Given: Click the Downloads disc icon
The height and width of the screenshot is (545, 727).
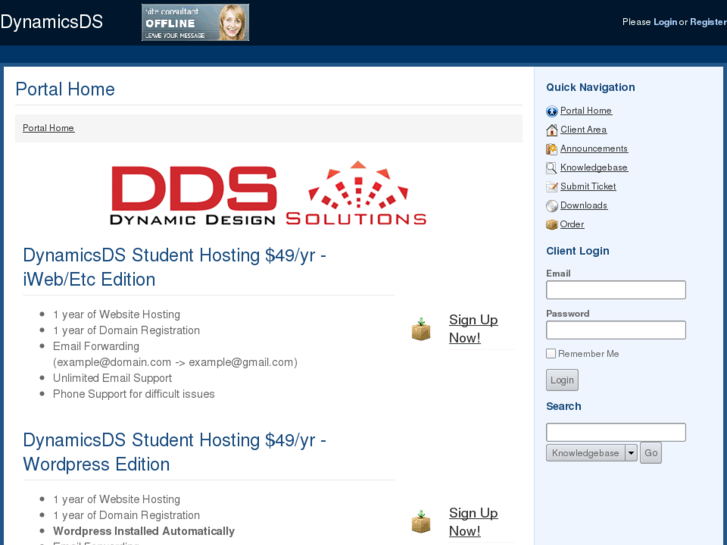Looking at the screenshot, I should point(552,206).
